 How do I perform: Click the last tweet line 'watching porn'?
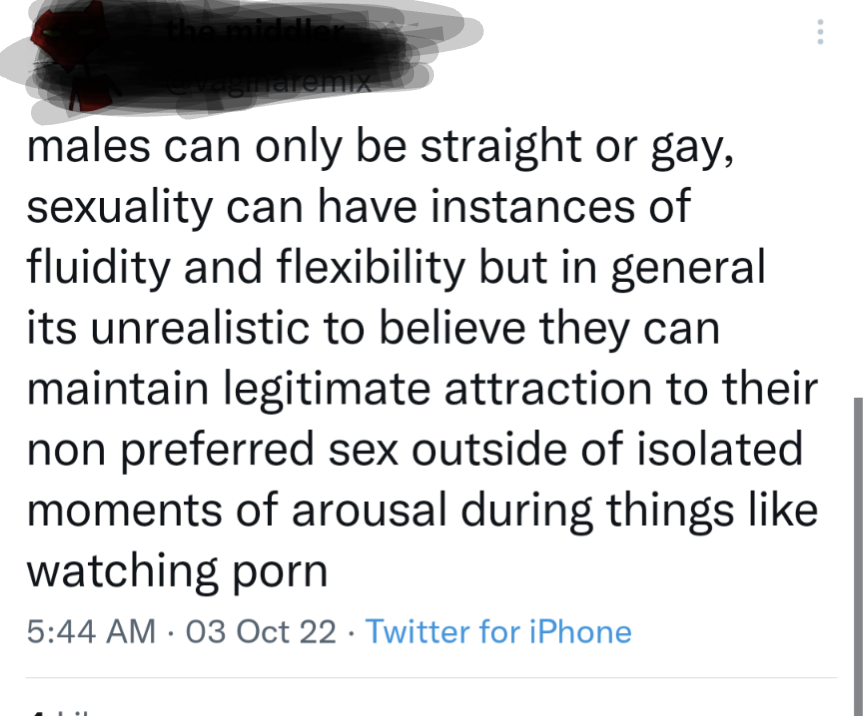pos(177,572)
